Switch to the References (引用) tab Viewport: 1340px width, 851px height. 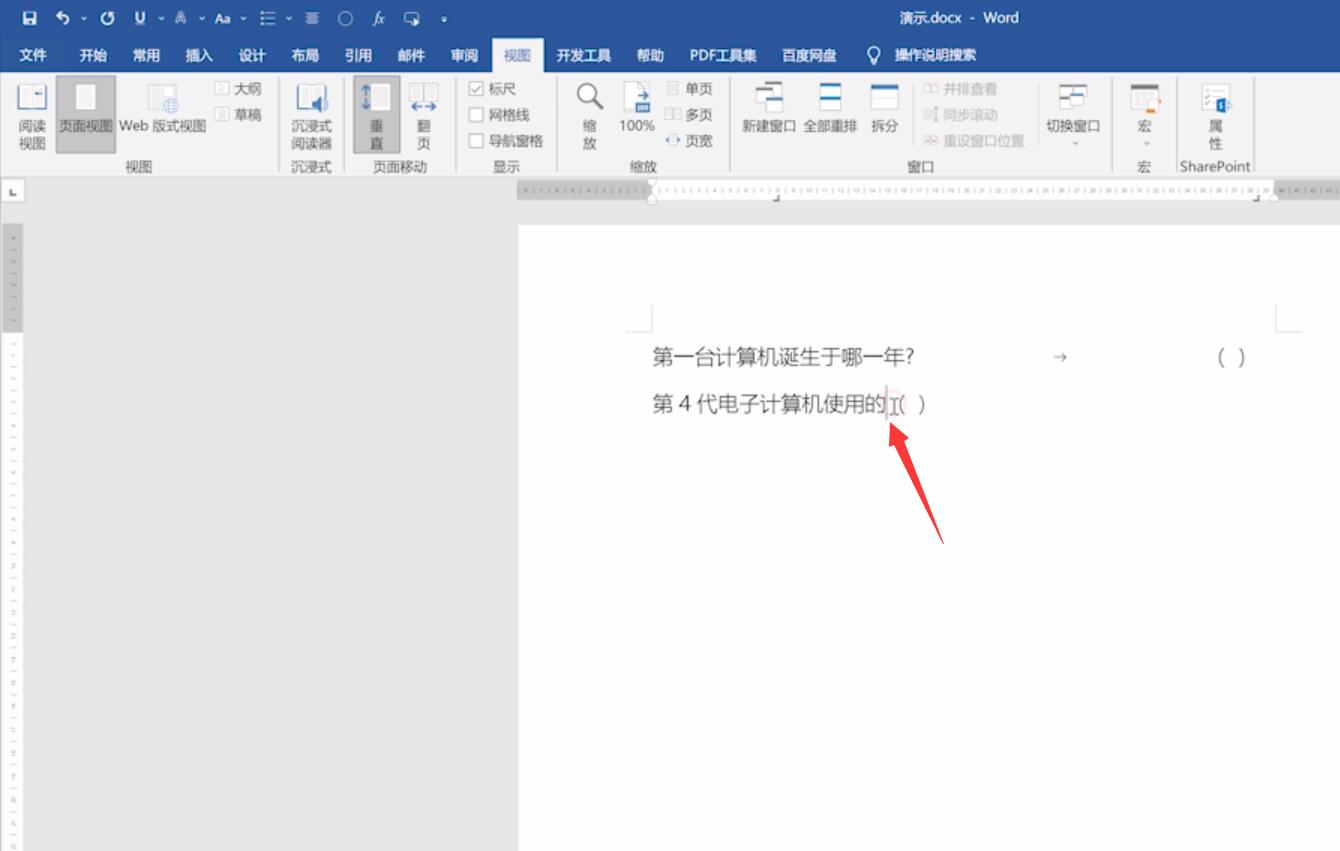(x=358, y=55)
